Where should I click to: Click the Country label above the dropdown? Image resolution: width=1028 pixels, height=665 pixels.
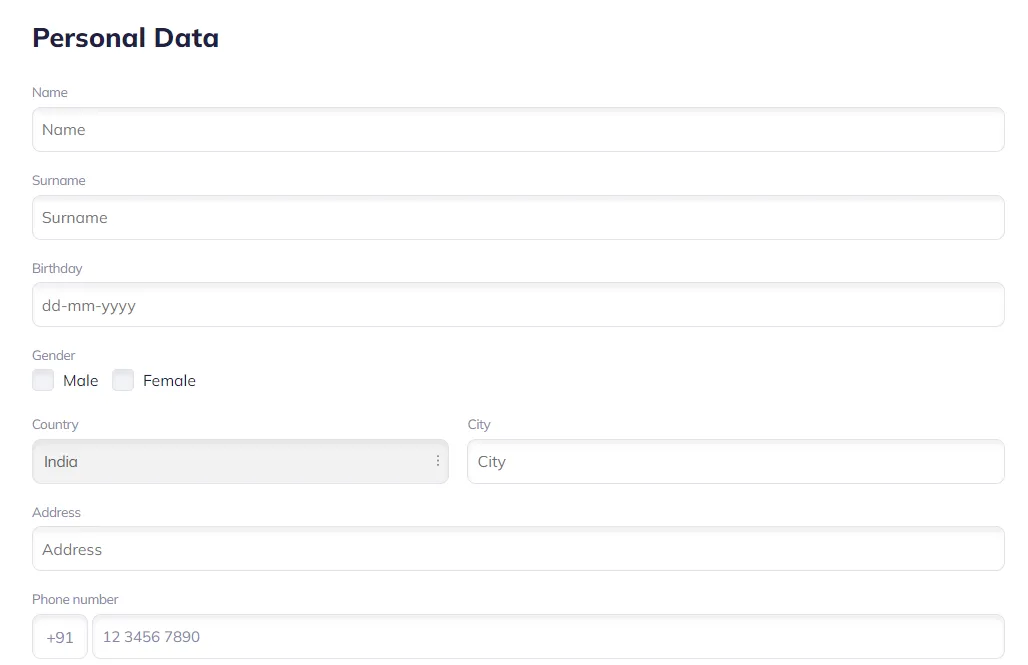(55, 425)
